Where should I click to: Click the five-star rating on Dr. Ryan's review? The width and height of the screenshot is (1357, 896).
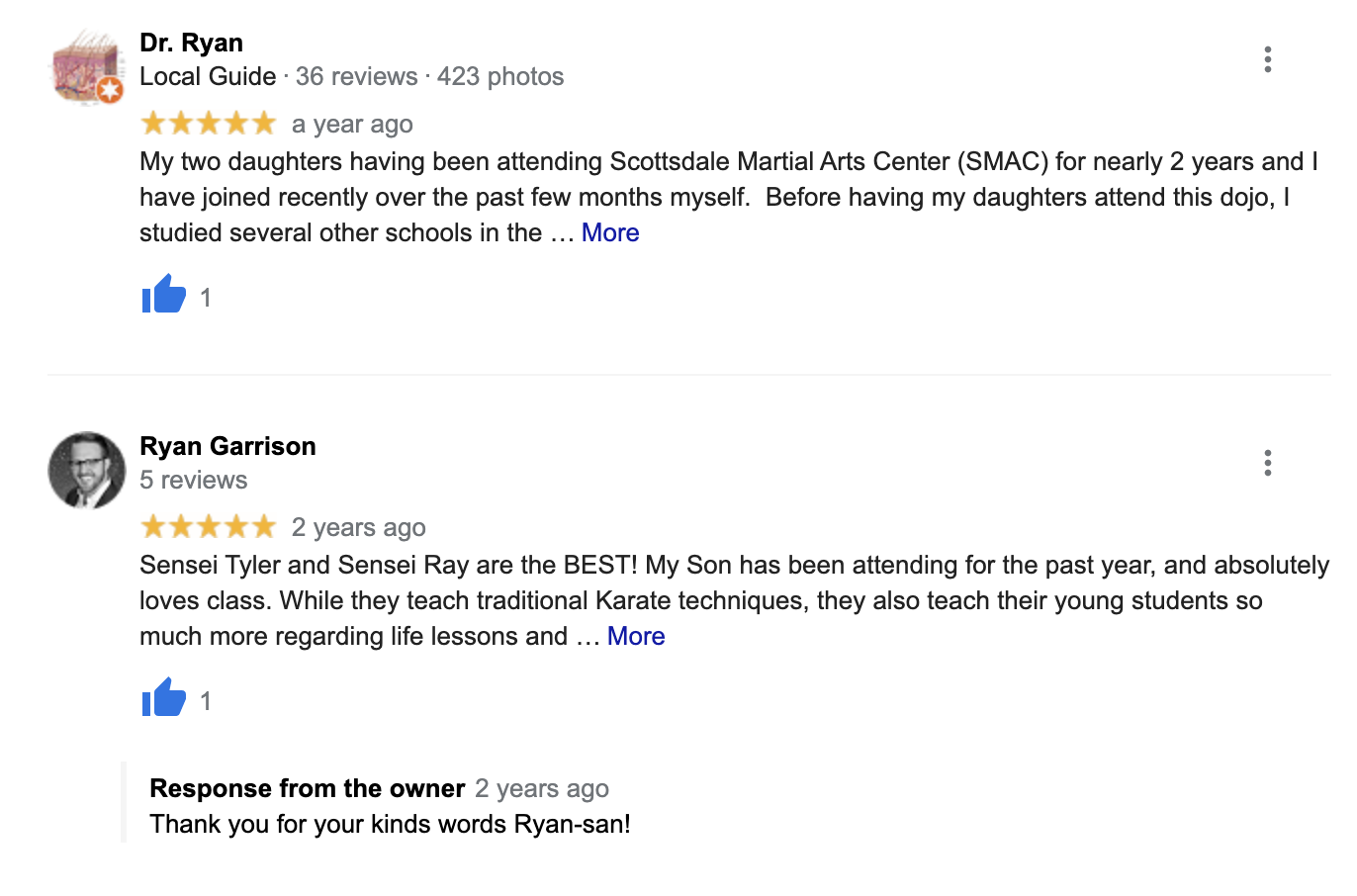tap(209, 124)
